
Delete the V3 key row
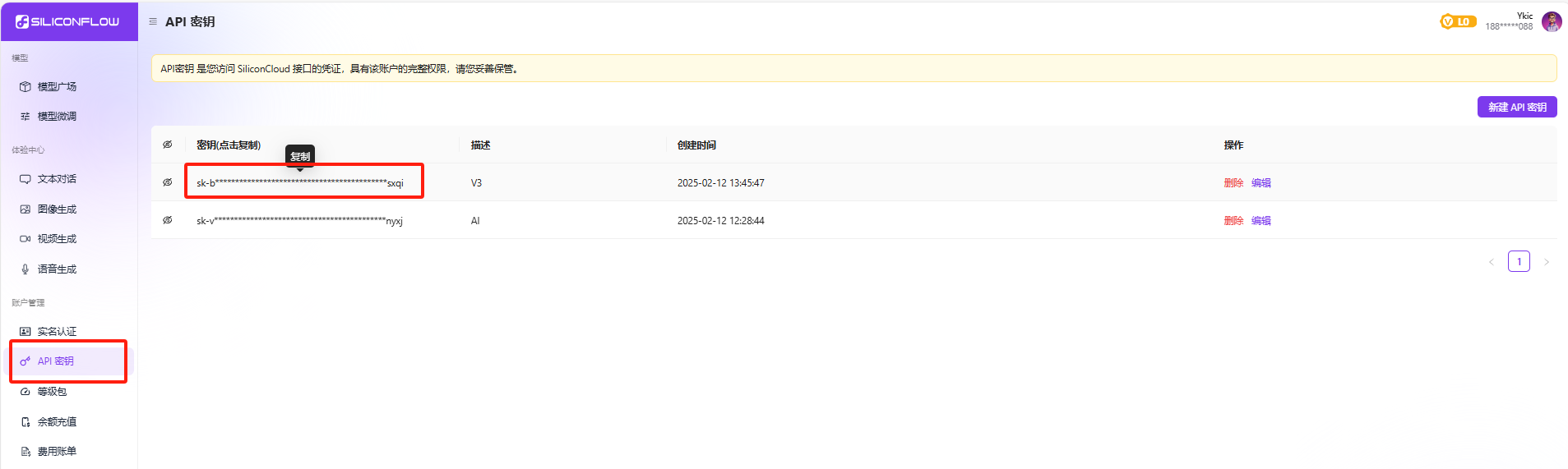tap(1233, 182)
